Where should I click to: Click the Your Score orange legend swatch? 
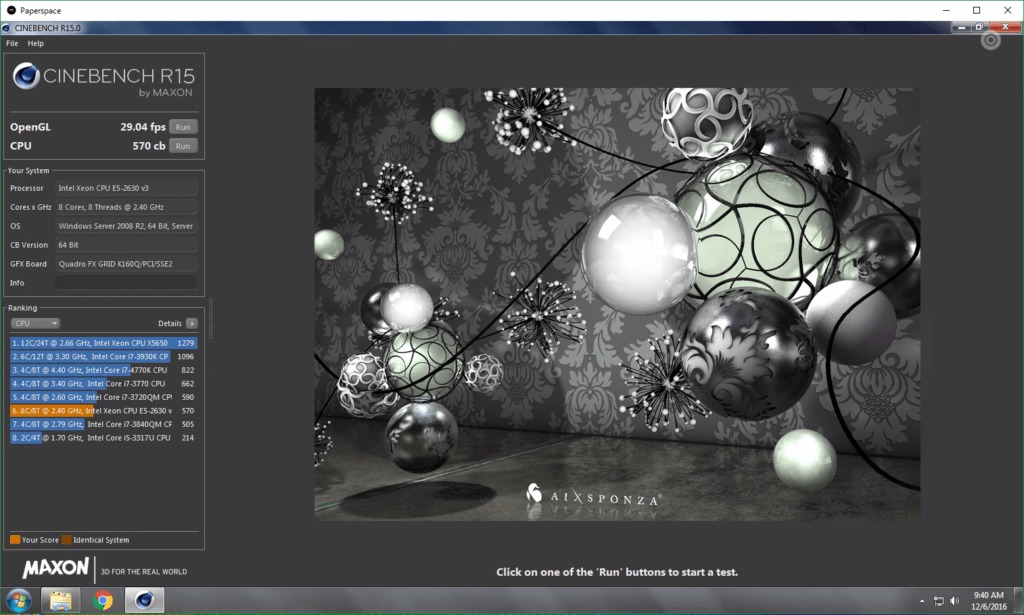coord(15,540)
